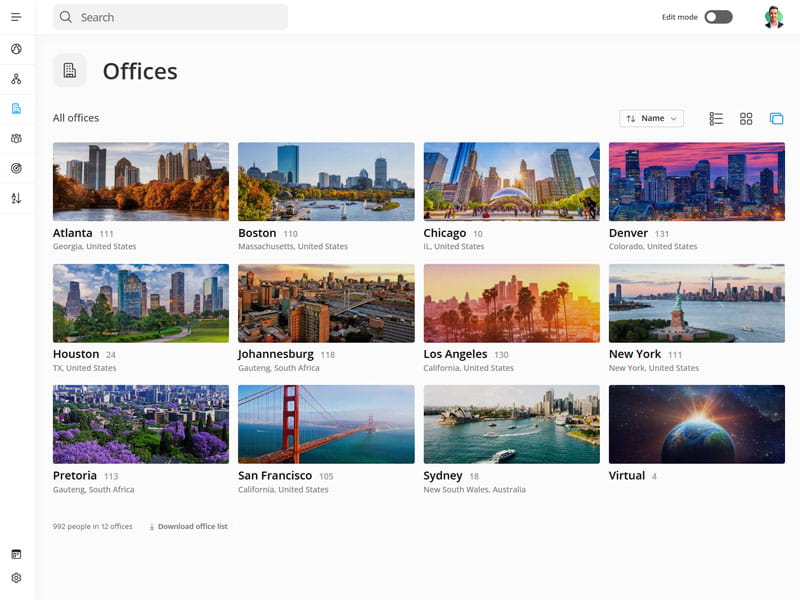800x600 pixels.
Task: Open the Name sort dropdown
Action: pyautogui.click(x=651, y=118)
